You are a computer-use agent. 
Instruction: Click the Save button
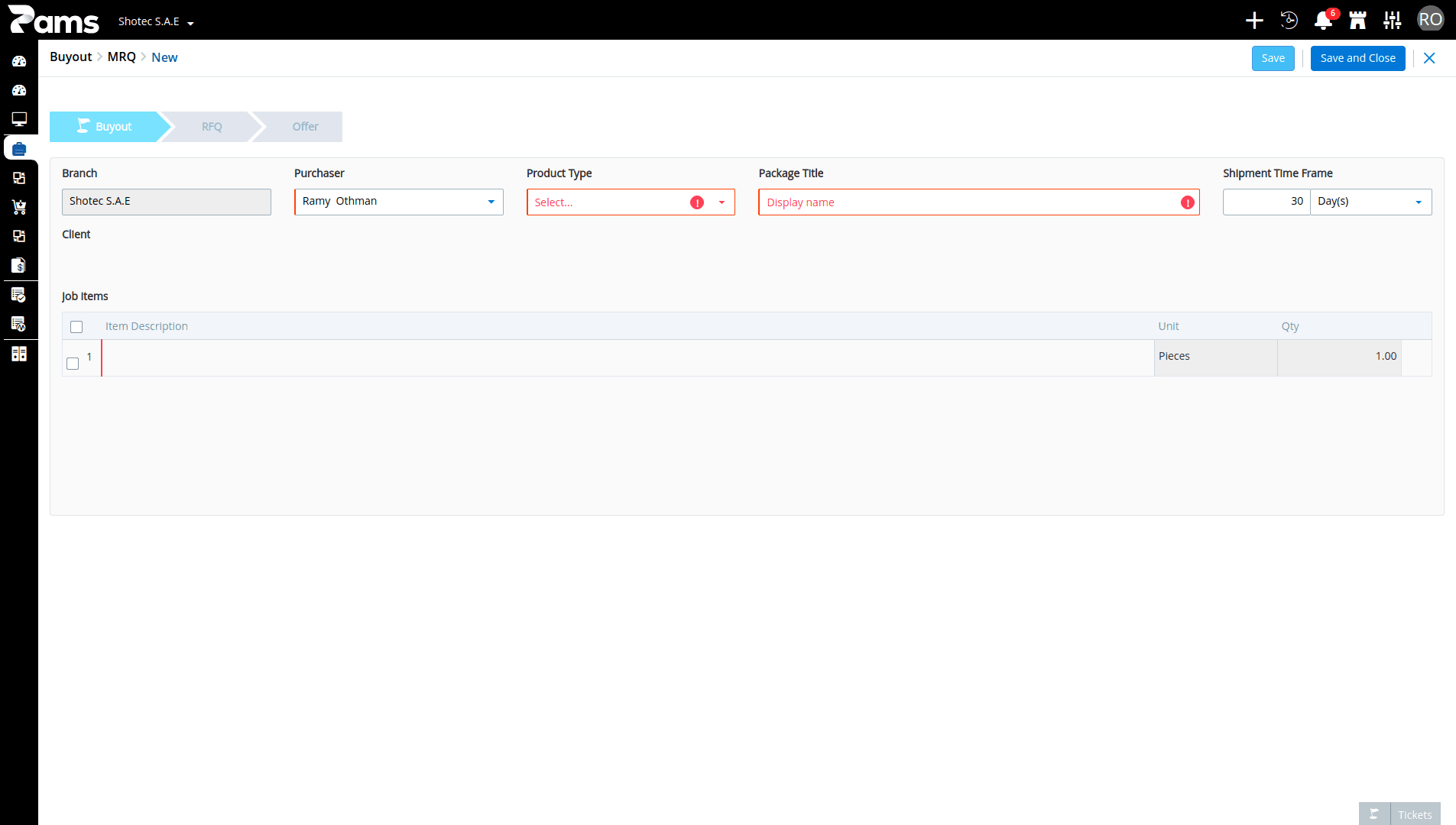(1273, 58)
